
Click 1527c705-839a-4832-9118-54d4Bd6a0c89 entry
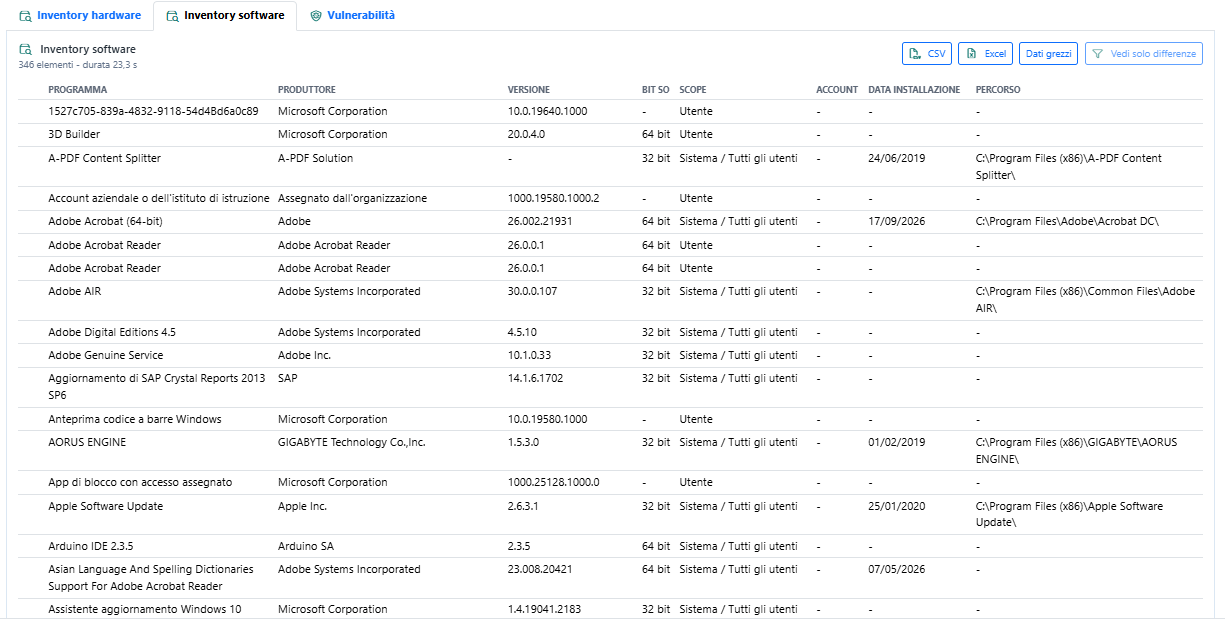(153, 111)
